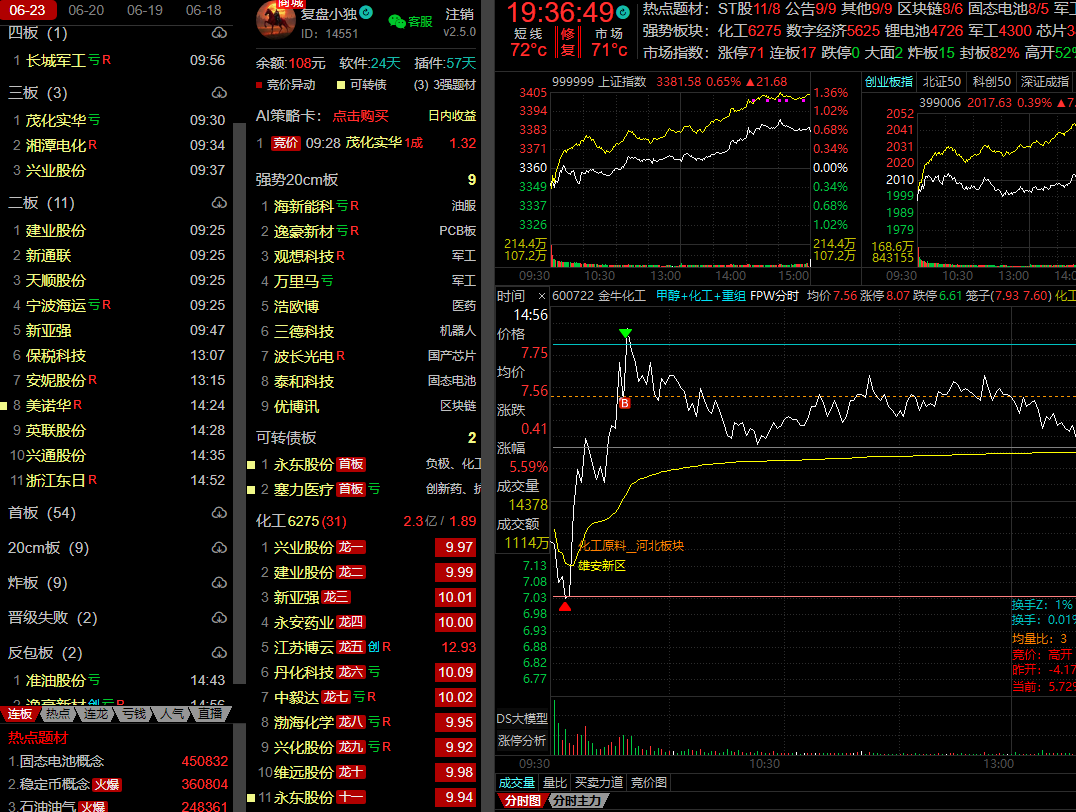The image size is (1076, 812).
Task: Collapse the 强势20cm板 section header
Action: (297, 180)
